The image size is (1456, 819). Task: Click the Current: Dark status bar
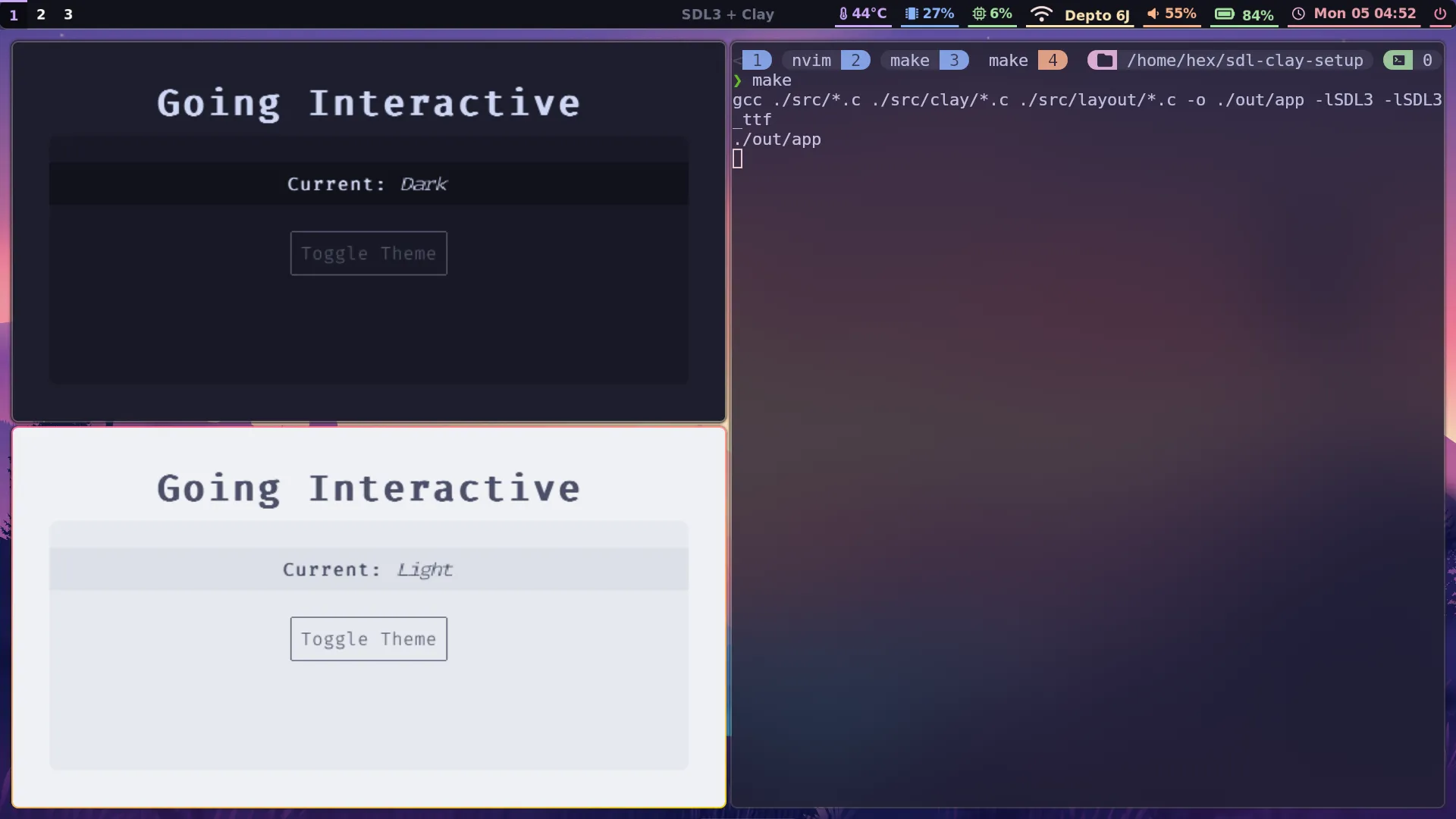point(369,184)
